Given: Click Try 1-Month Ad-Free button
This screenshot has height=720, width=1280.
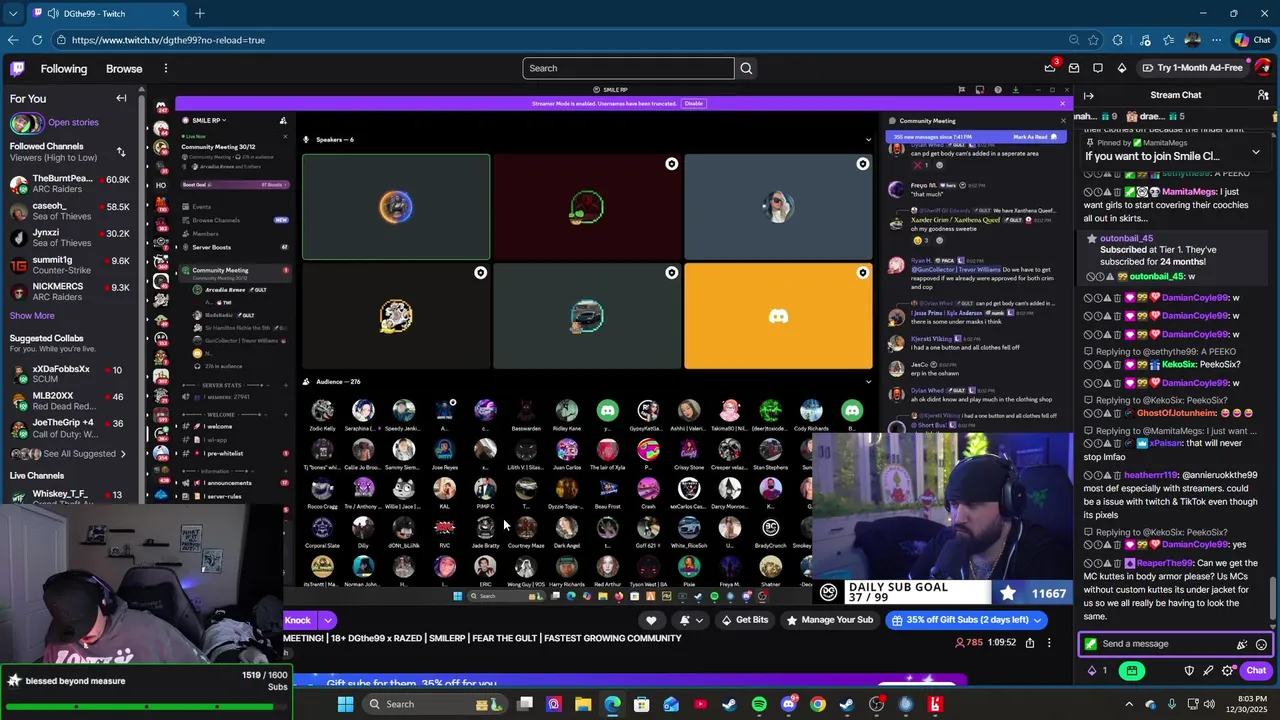Looking at the screenshot, I should 1192,68.
